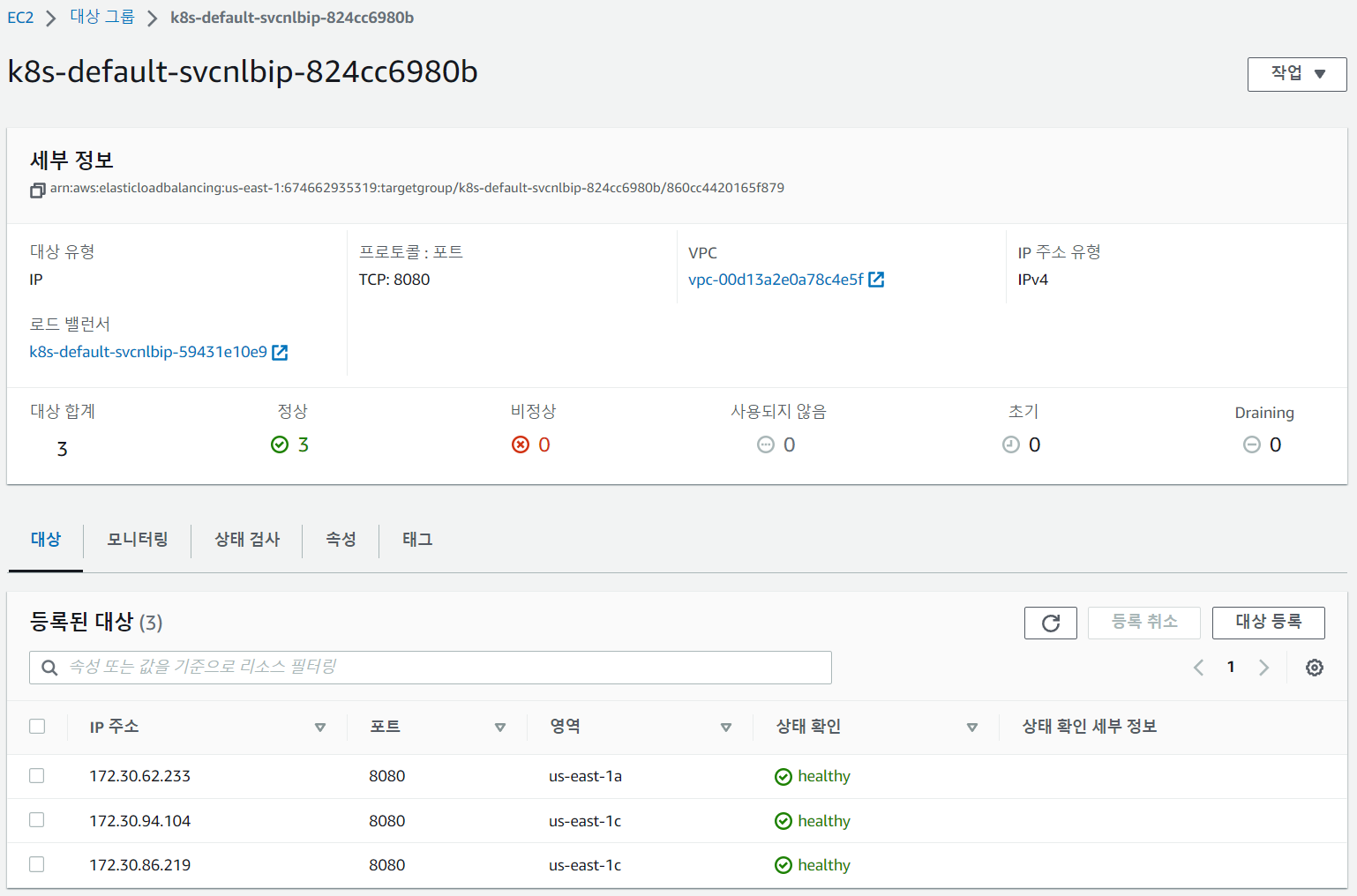Go to previous page of targets
1357x896 pixels.
(1198, 668)
